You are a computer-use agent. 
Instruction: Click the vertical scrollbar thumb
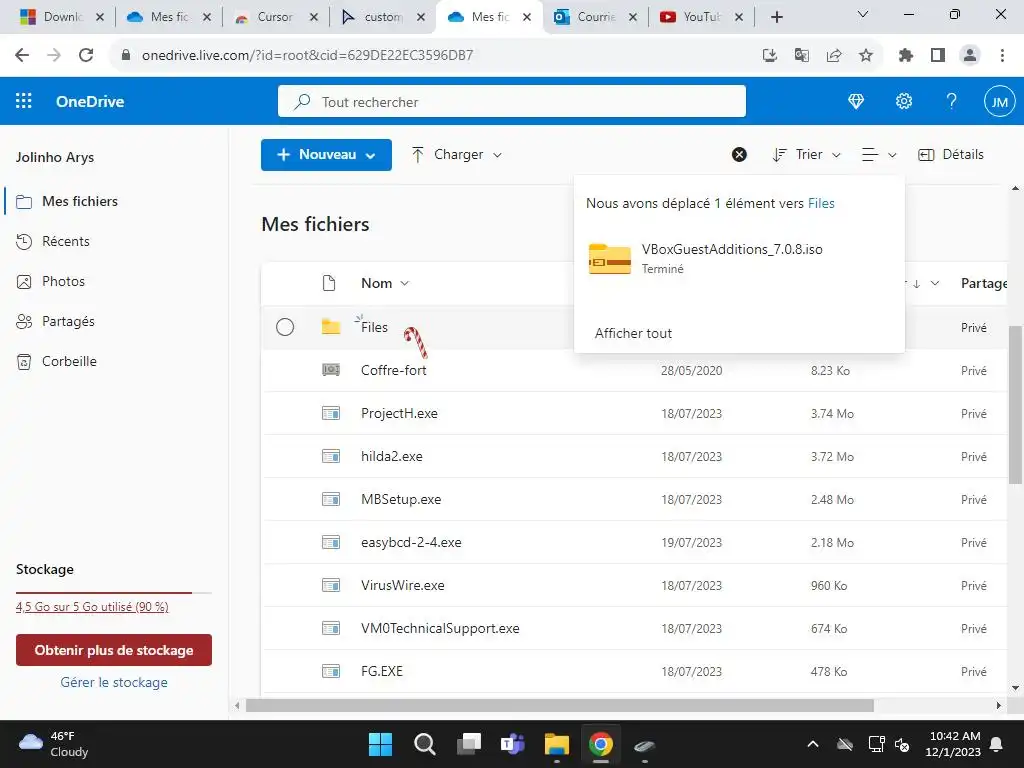click(1015, 405)
